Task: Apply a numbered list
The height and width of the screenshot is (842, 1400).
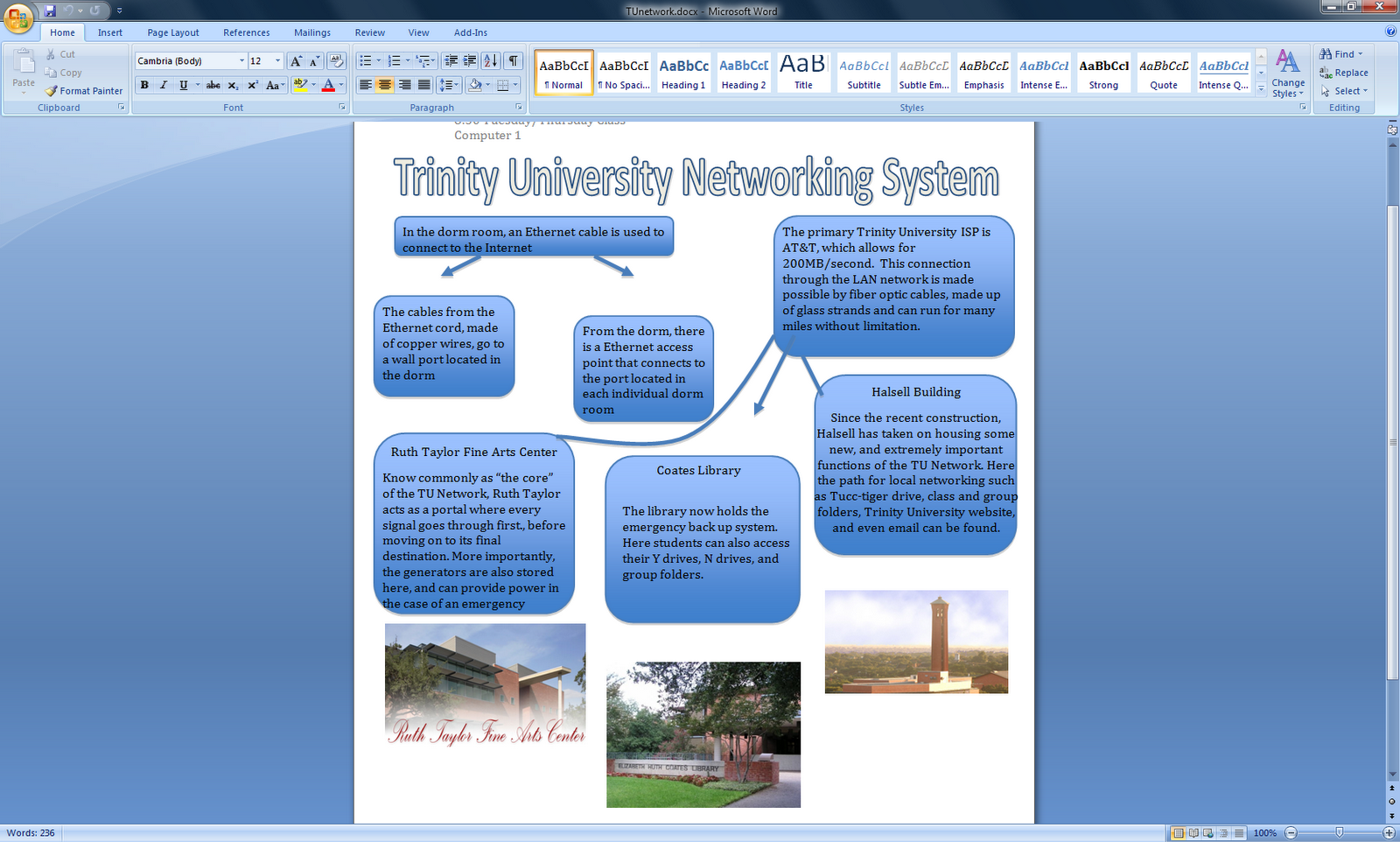Action: [394, 60]
